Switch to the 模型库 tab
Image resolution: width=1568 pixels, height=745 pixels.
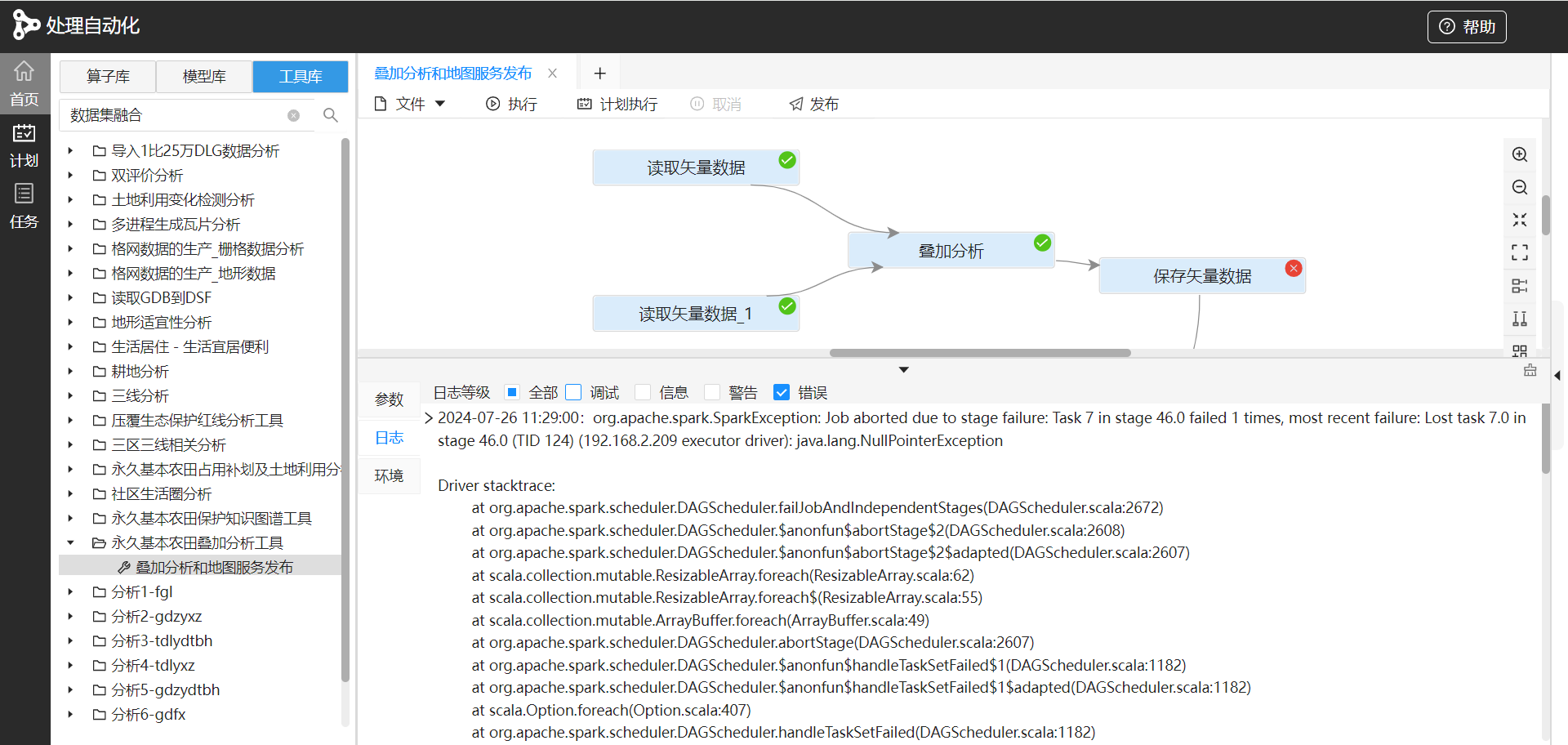click(204, 76)
